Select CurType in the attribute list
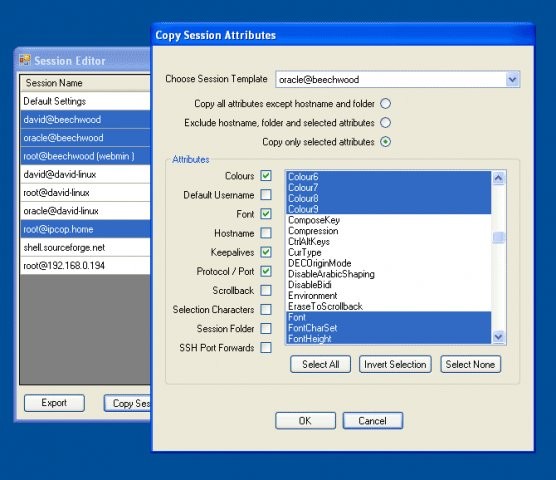Image resolution: width=556 pixels, height=480 pixels. pyautogui.click(x=388, y=252)
